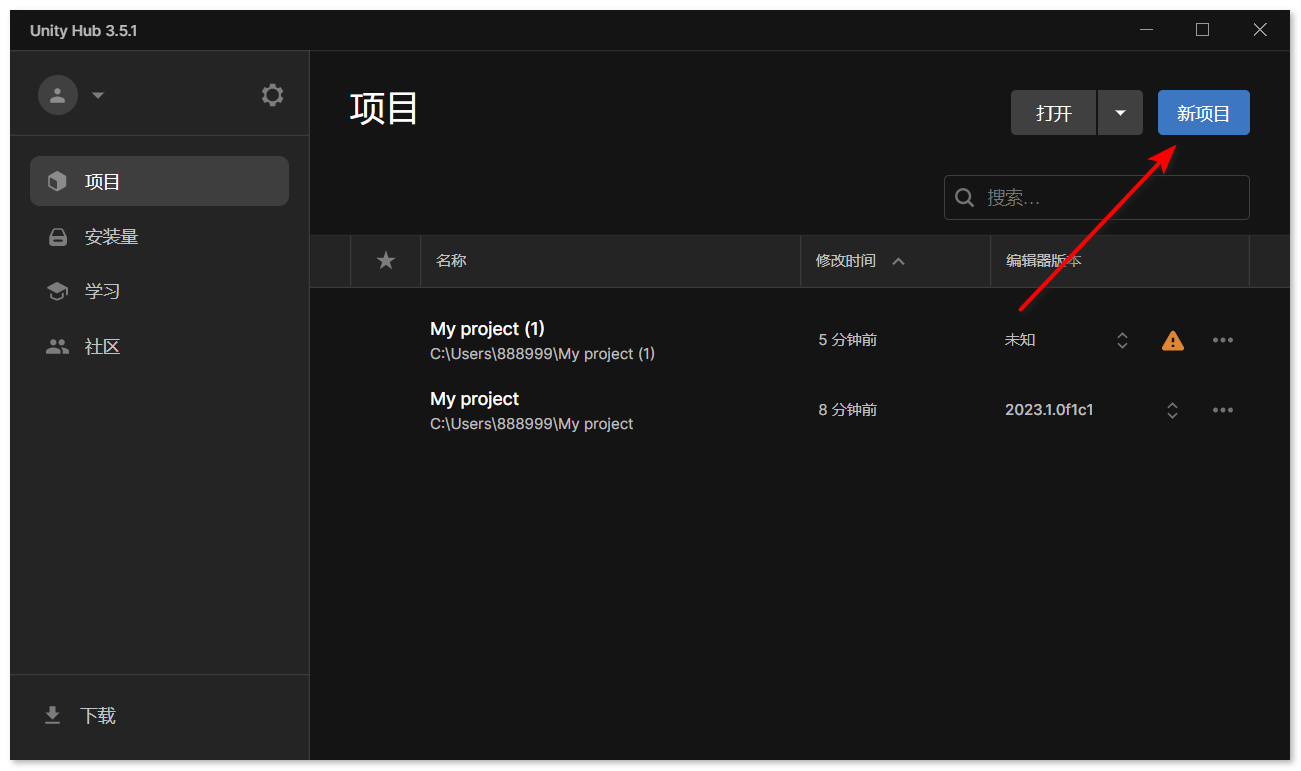Screen dimensions: 1301x771
Task: Click the orange warning icon for My project (1)
Action: [1173, 341]
